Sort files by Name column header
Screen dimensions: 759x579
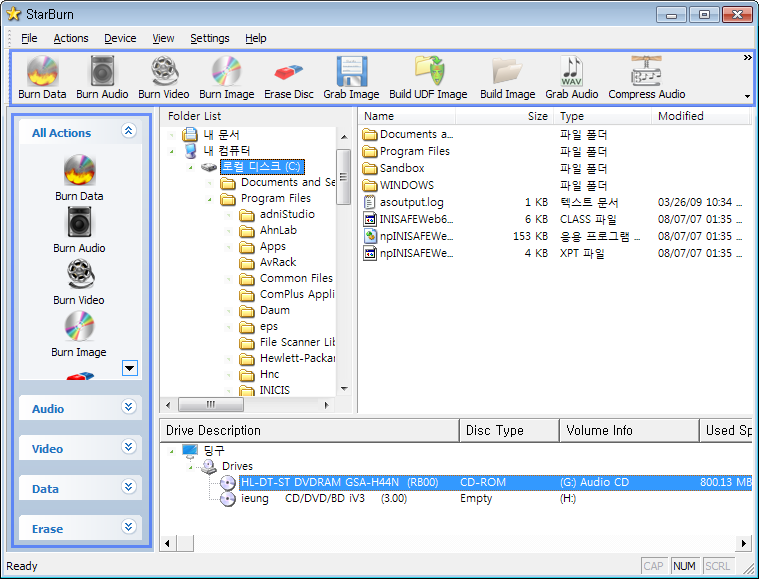407,116
